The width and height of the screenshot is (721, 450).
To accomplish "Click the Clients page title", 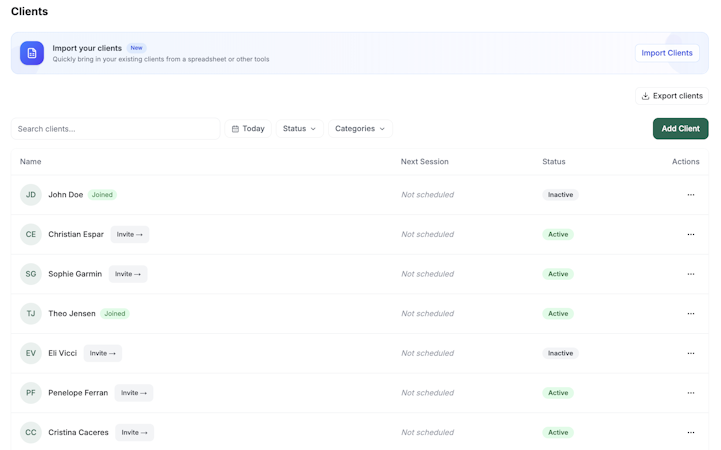I will coord(29,11).
